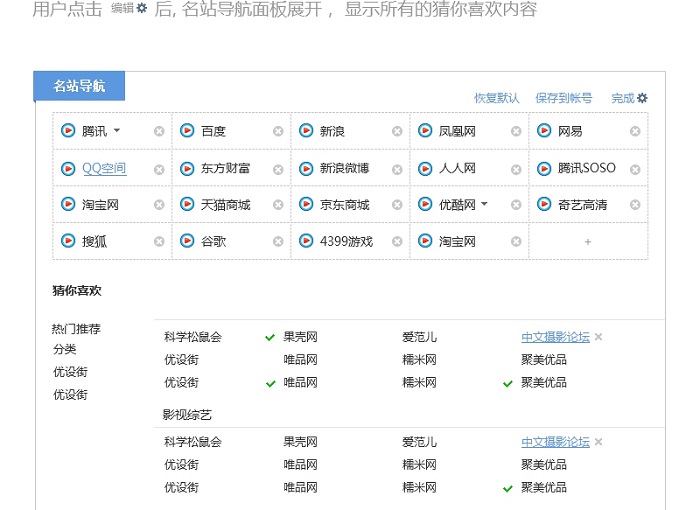Screen dimensions: 700x510
Task: Select the 名站导航 tab
Action: click(x=79, y=86)
